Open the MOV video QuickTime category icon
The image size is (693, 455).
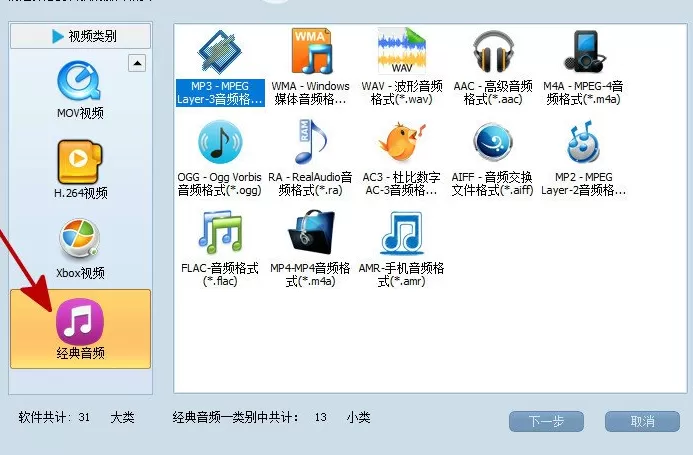pos(80,80)
